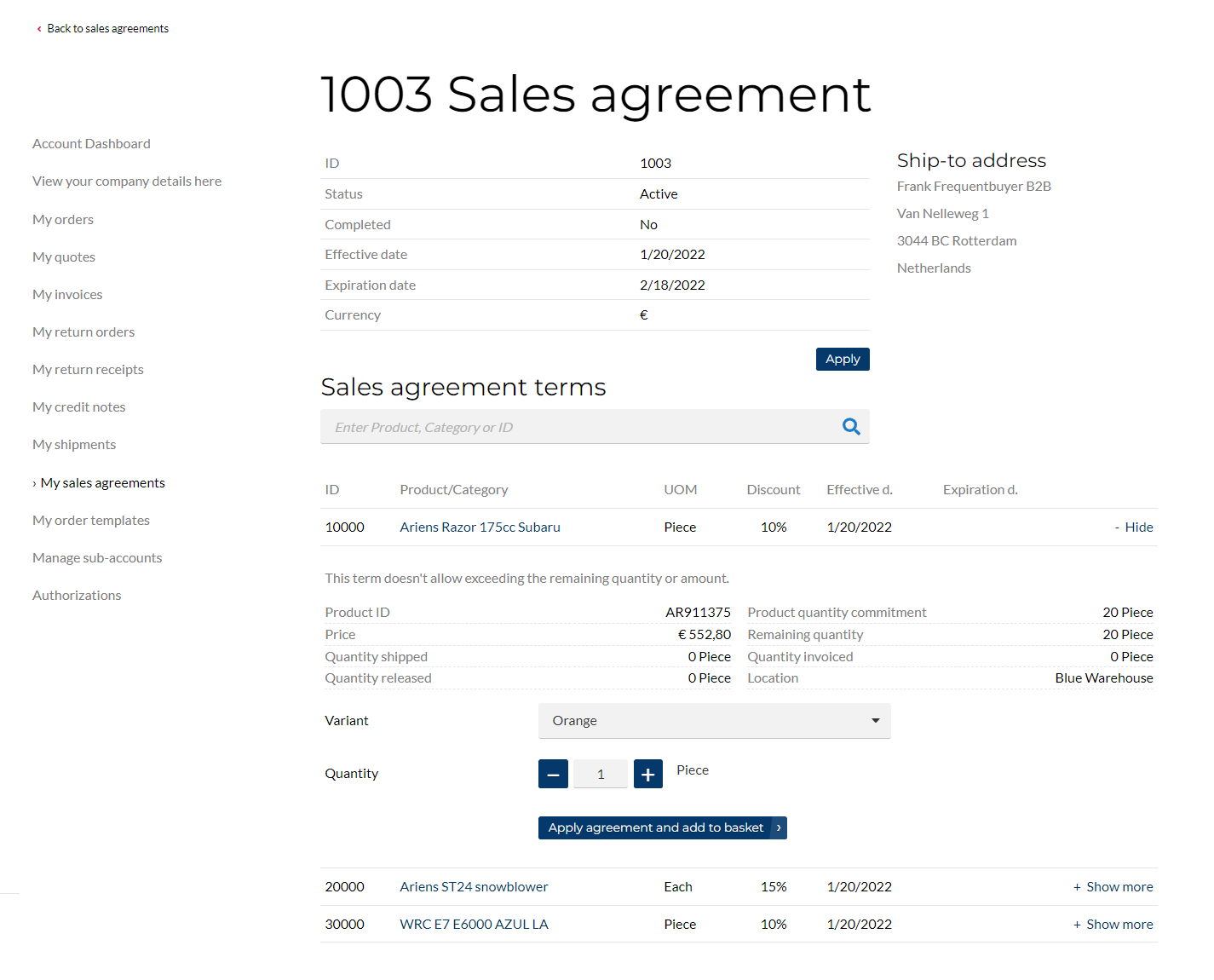
Task: Go to My invoices page
Action: [x=67, y=295]
